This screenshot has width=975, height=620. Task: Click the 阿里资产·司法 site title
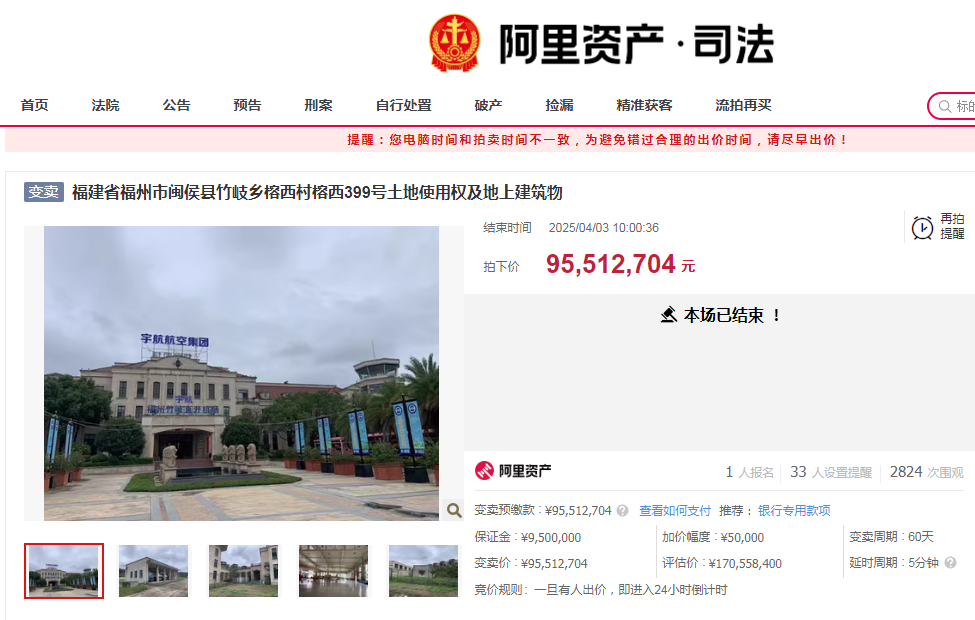tap(636, 44)
